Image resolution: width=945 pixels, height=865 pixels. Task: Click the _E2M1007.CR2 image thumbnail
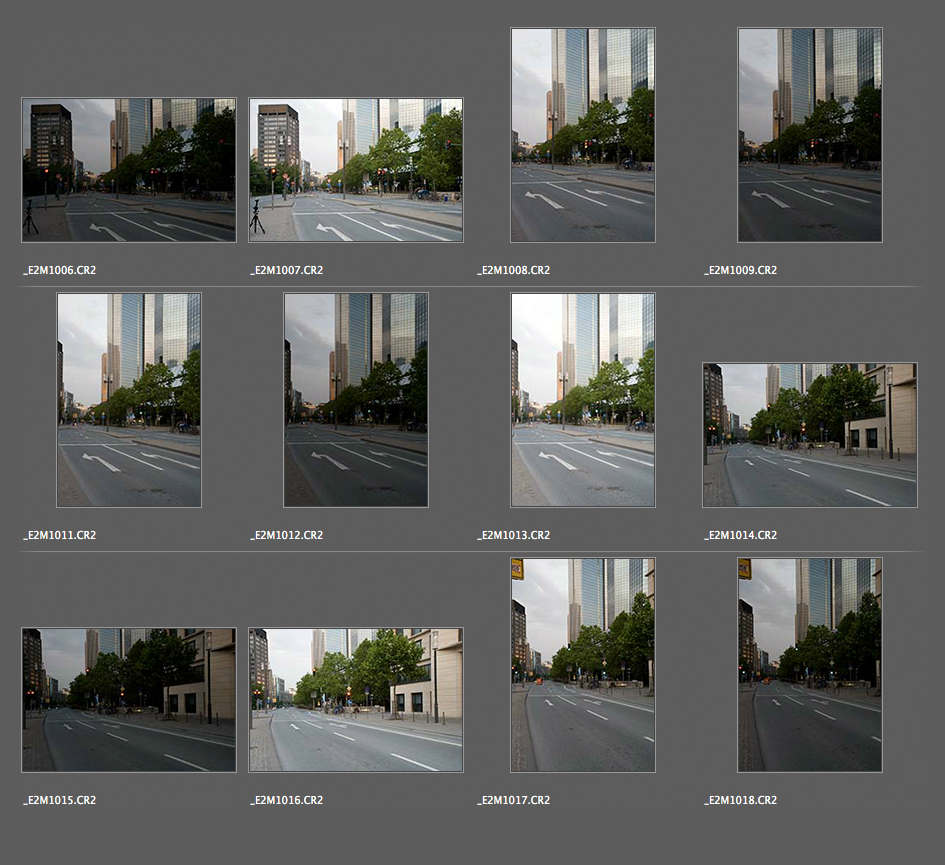coord(355,170)
